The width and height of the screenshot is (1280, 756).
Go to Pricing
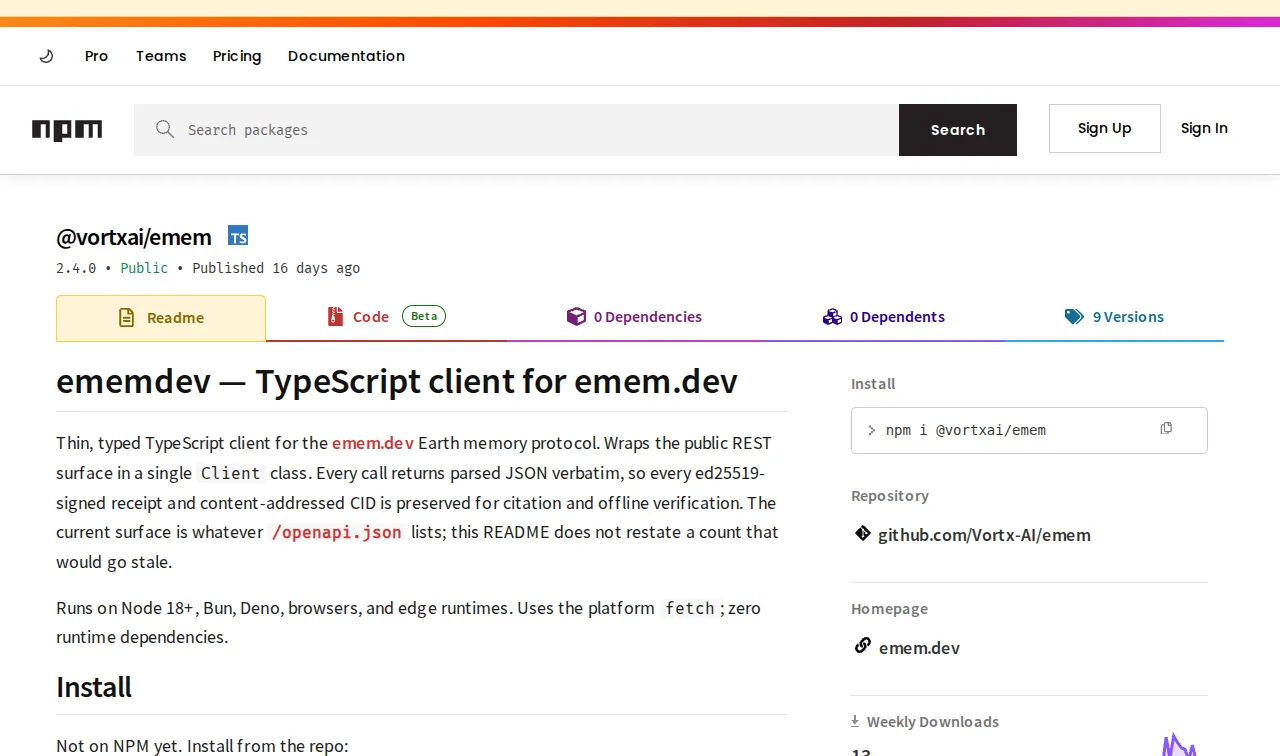pos(237,56)
